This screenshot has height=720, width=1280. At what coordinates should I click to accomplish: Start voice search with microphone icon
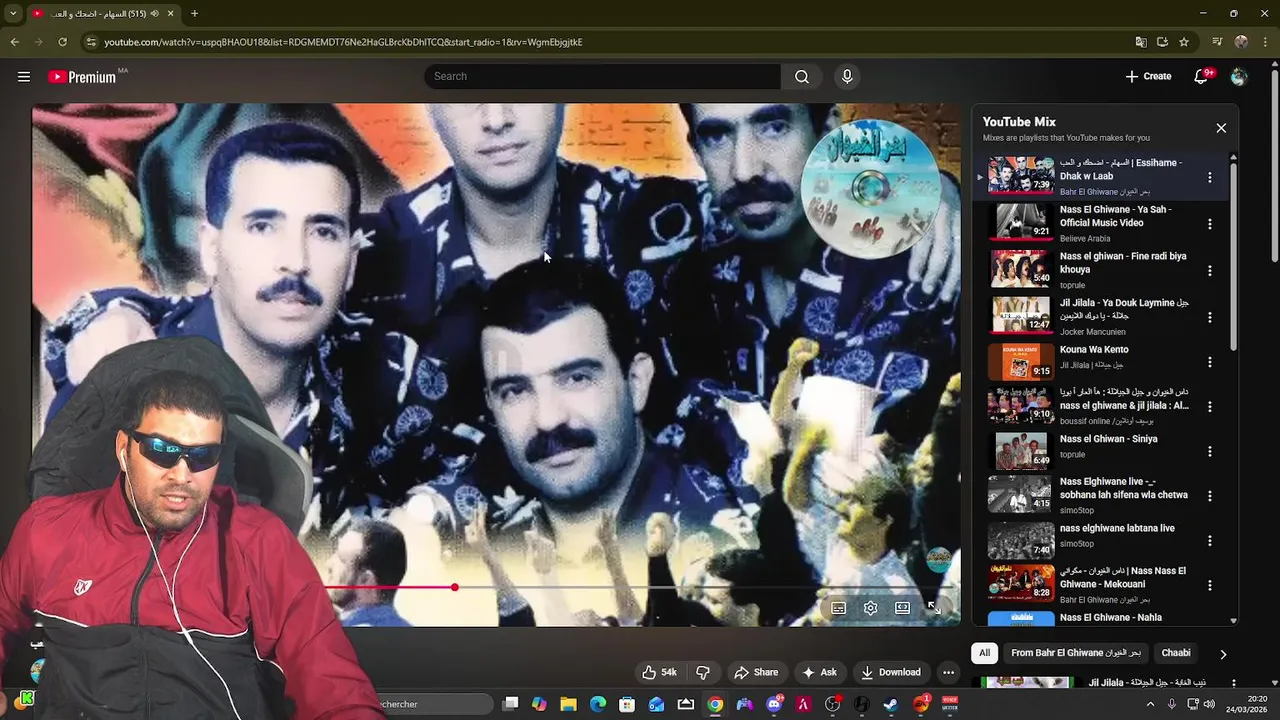coord(847,77)
